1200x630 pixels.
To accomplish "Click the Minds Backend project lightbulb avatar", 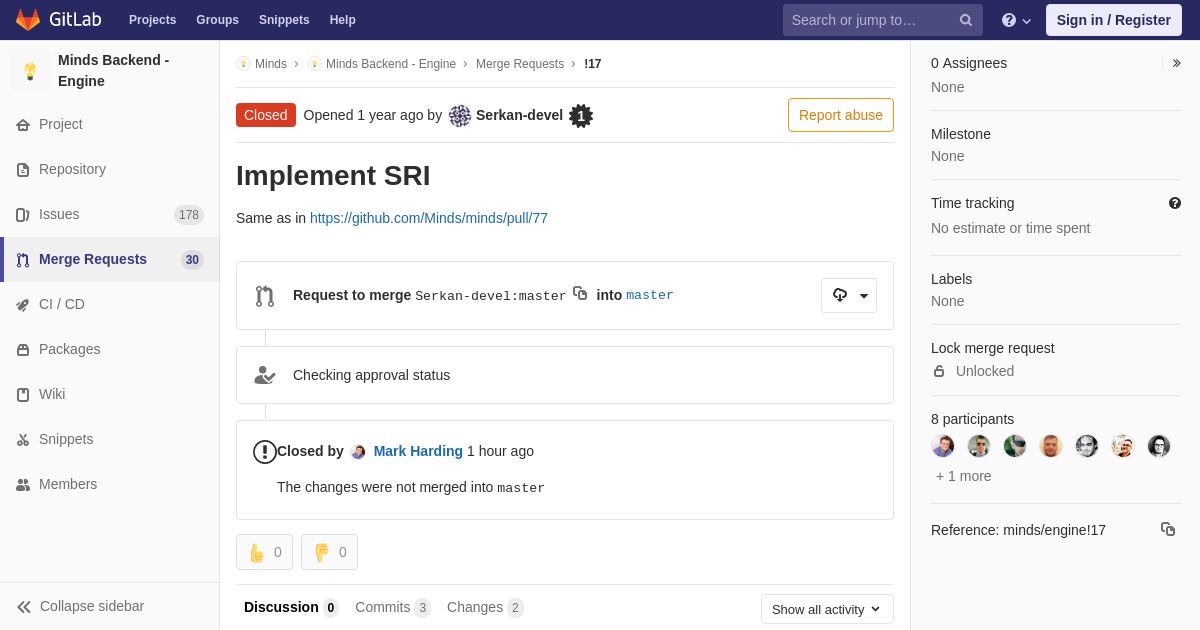I will point(30,71).
